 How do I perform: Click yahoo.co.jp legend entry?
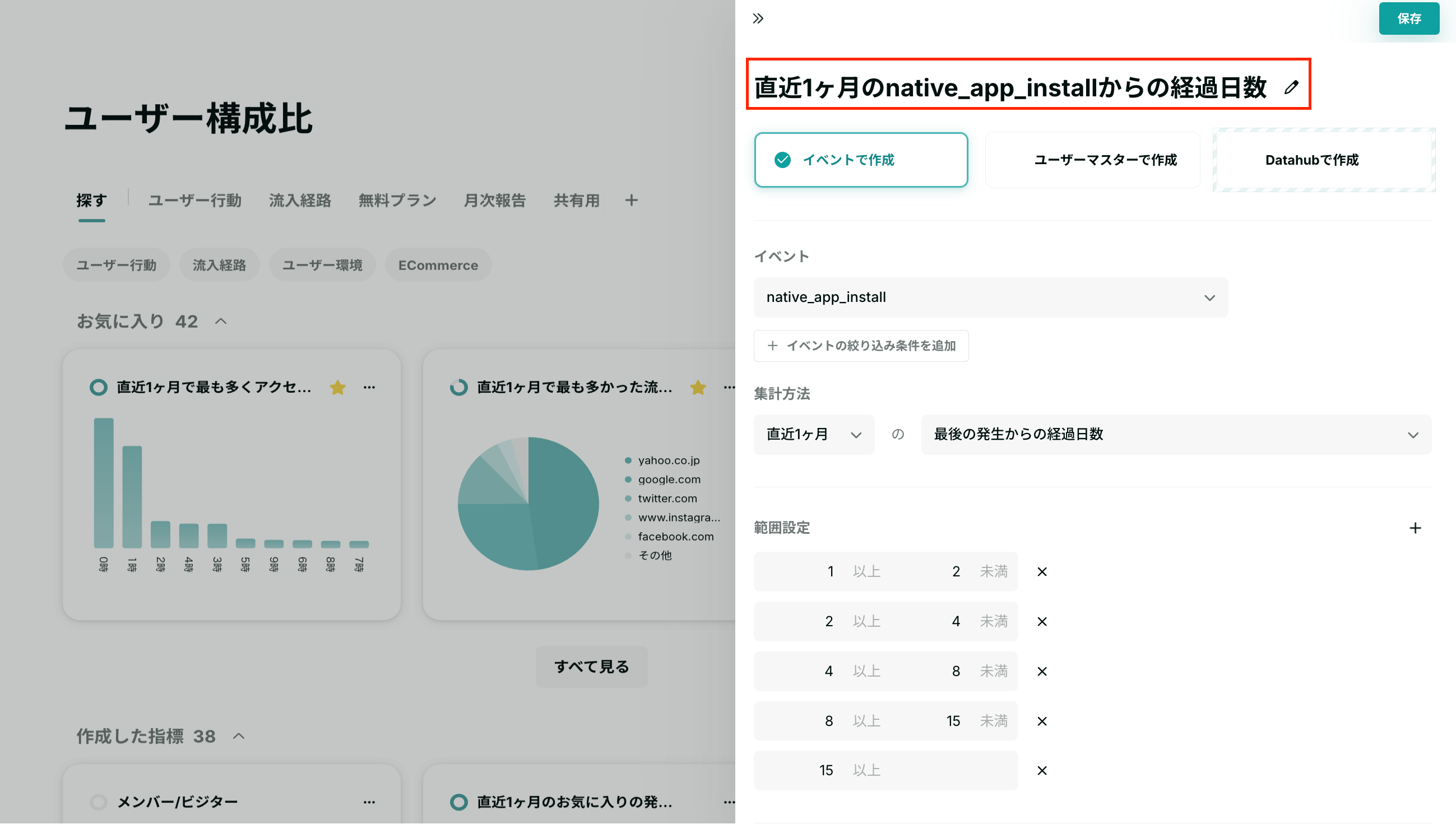click(x=662, y=460)
